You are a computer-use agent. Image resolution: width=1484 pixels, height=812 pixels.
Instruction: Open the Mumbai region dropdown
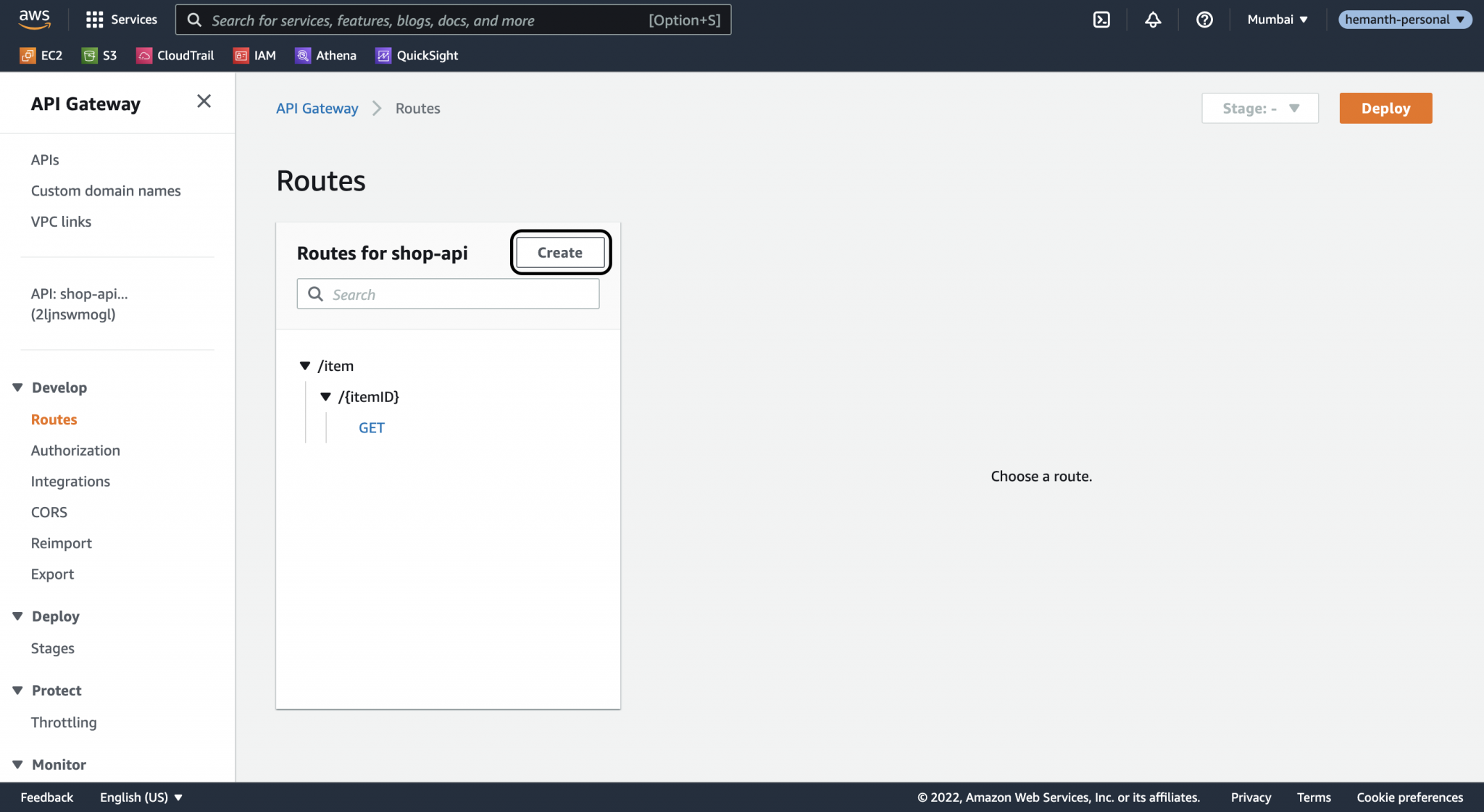[1276, 20]
